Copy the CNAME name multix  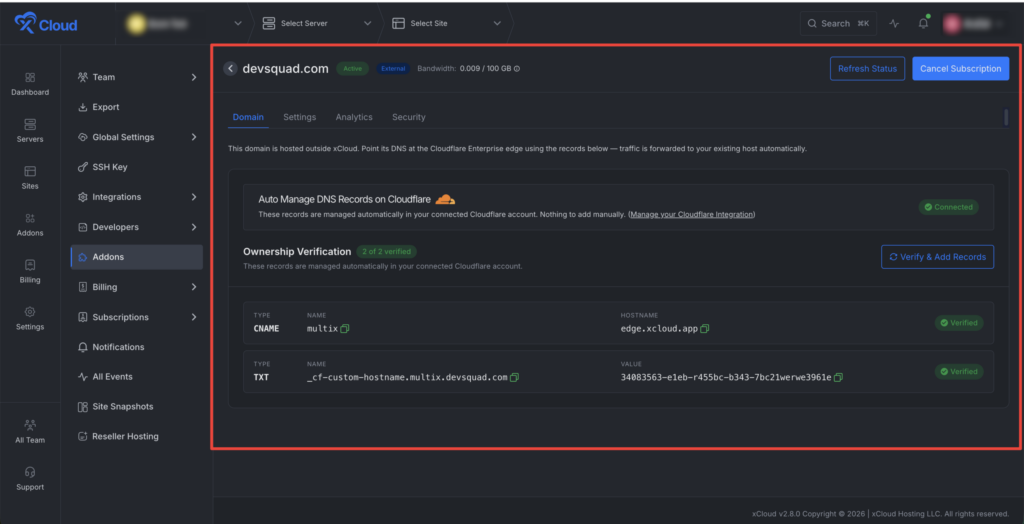coord(345,329)
